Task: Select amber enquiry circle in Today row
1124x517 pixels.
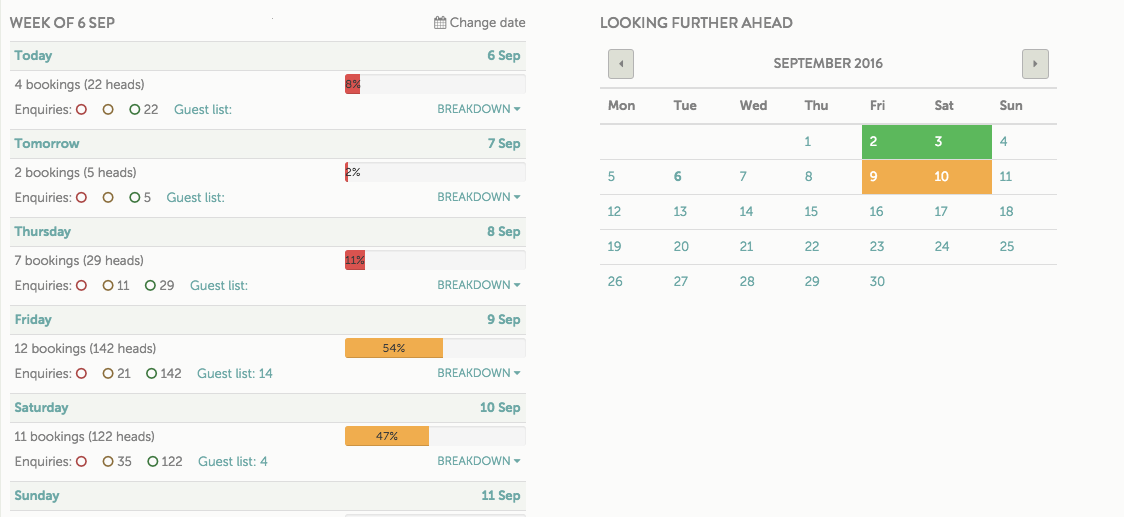Action: click(x=108, y=110)
